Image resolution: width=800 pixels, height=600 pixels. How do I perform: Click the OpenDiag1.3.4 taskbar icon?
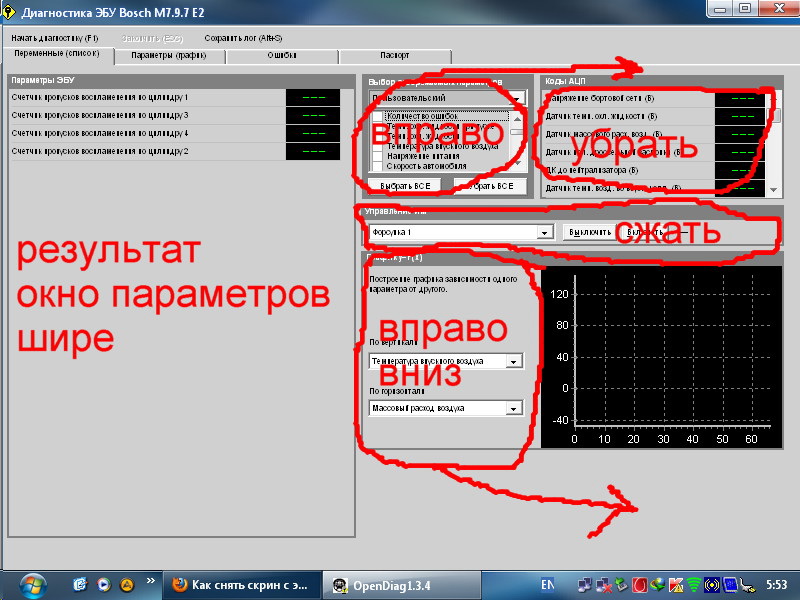pos(340,585)
